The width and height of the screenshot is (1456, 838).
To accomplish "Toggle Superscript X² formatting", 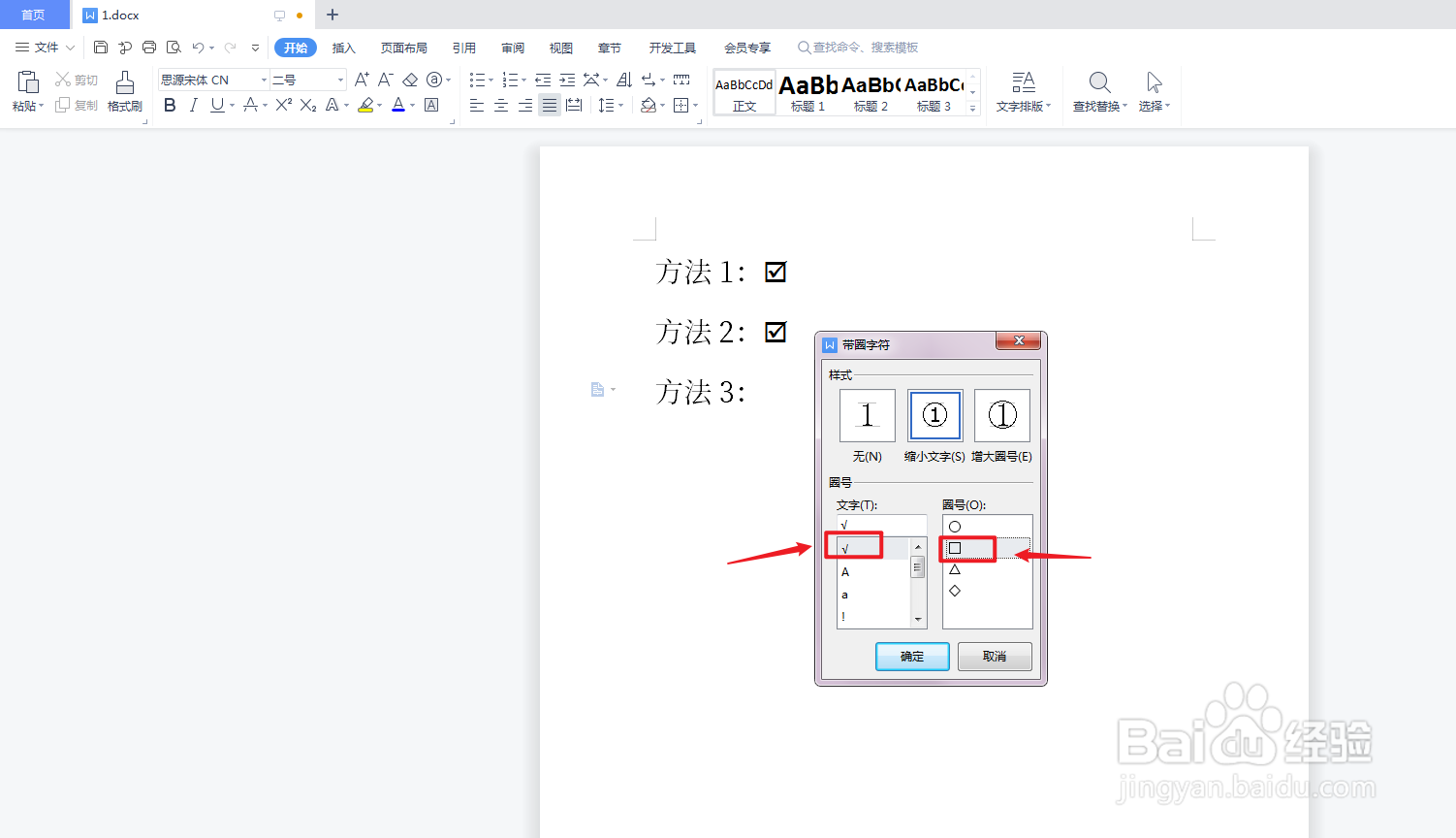I will tap(283, 105).
